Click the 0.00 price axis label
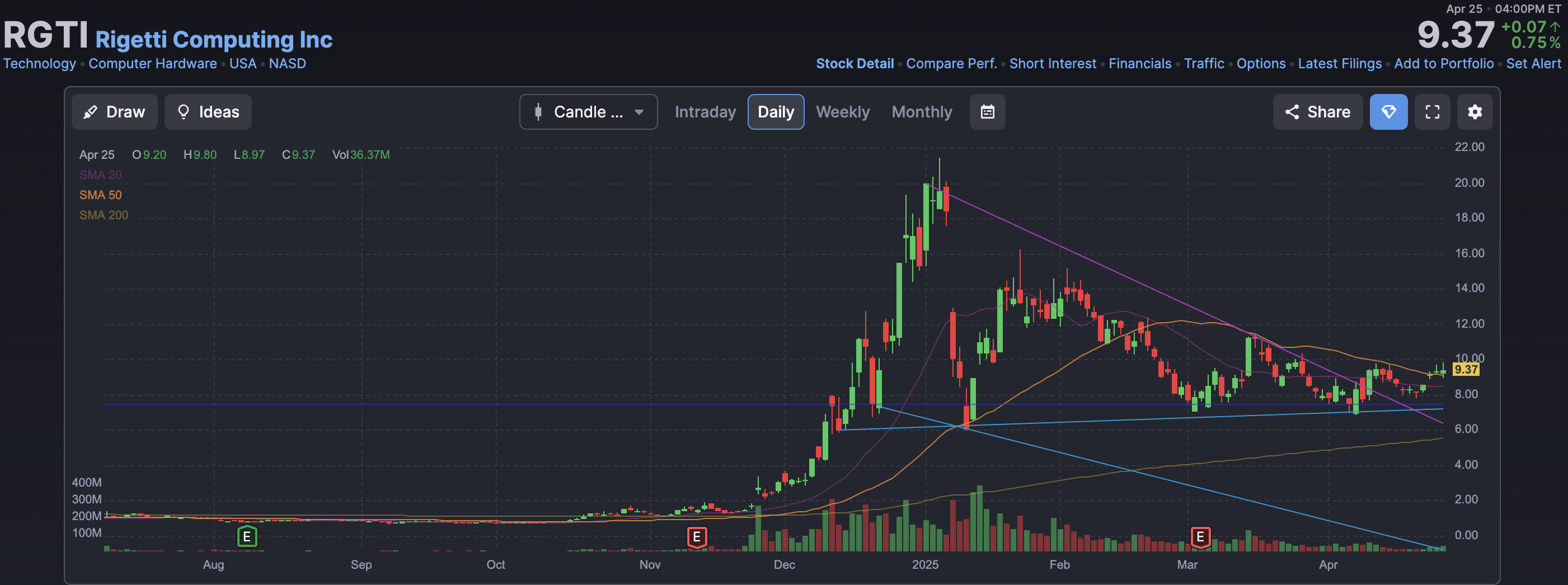 [1466, 535]
